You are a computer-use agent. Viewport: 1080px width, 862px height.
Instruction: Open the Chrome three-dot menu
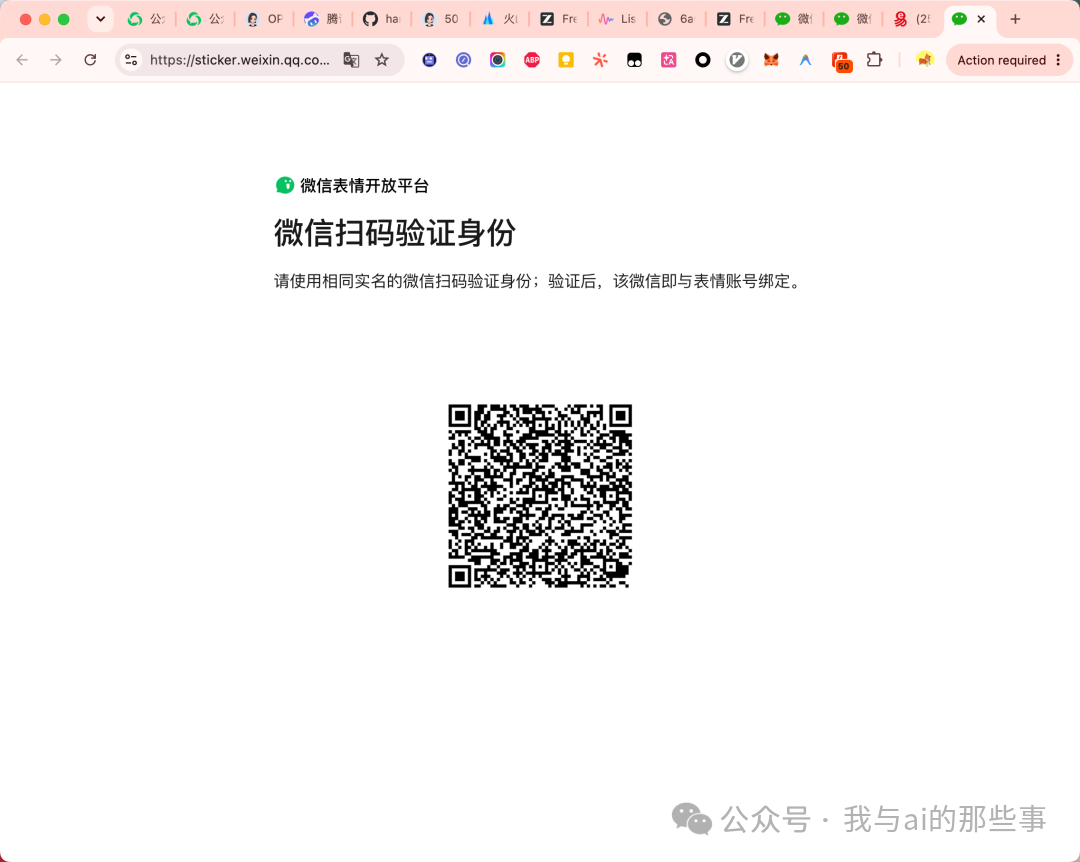pyautogui.click(x=1059, y=60)
